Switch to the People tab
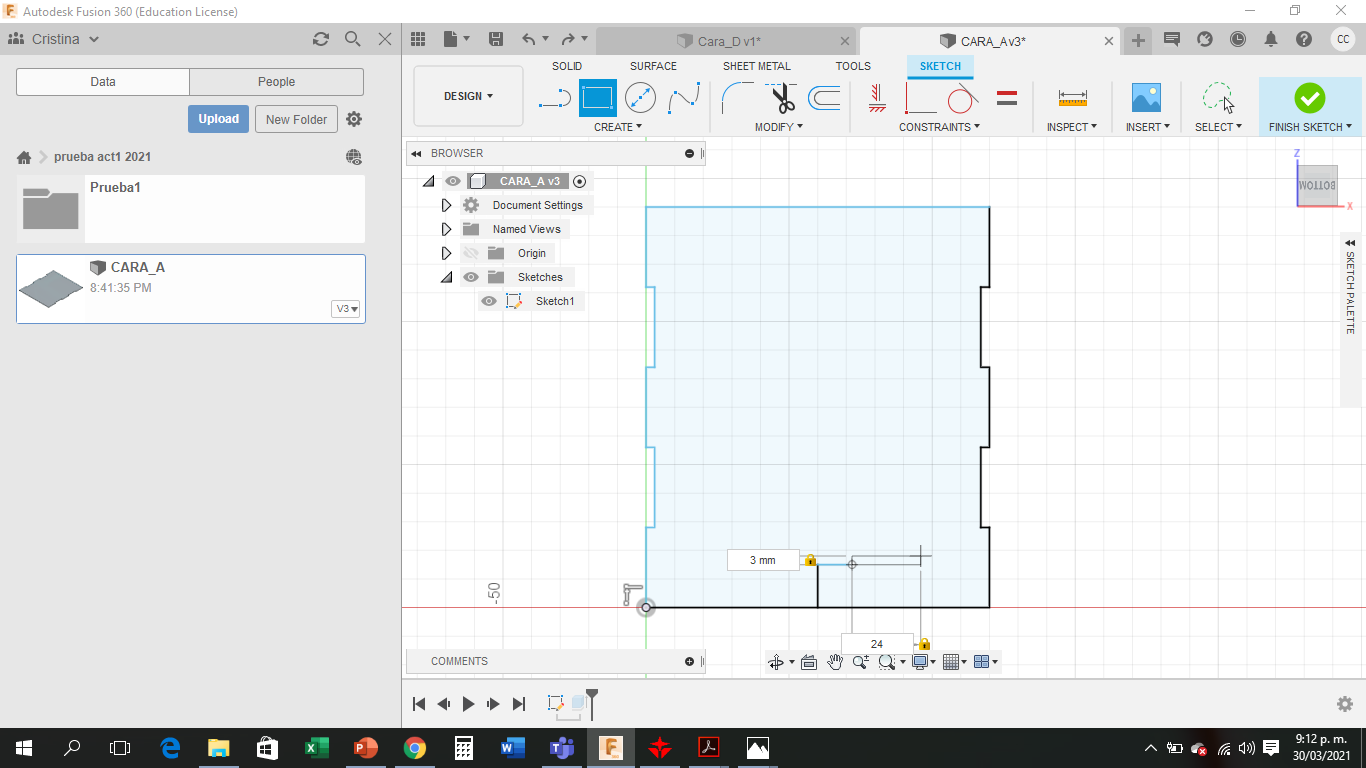This screenshot has width=1366, height=768. pyautogui.click(x=276, y=82)
